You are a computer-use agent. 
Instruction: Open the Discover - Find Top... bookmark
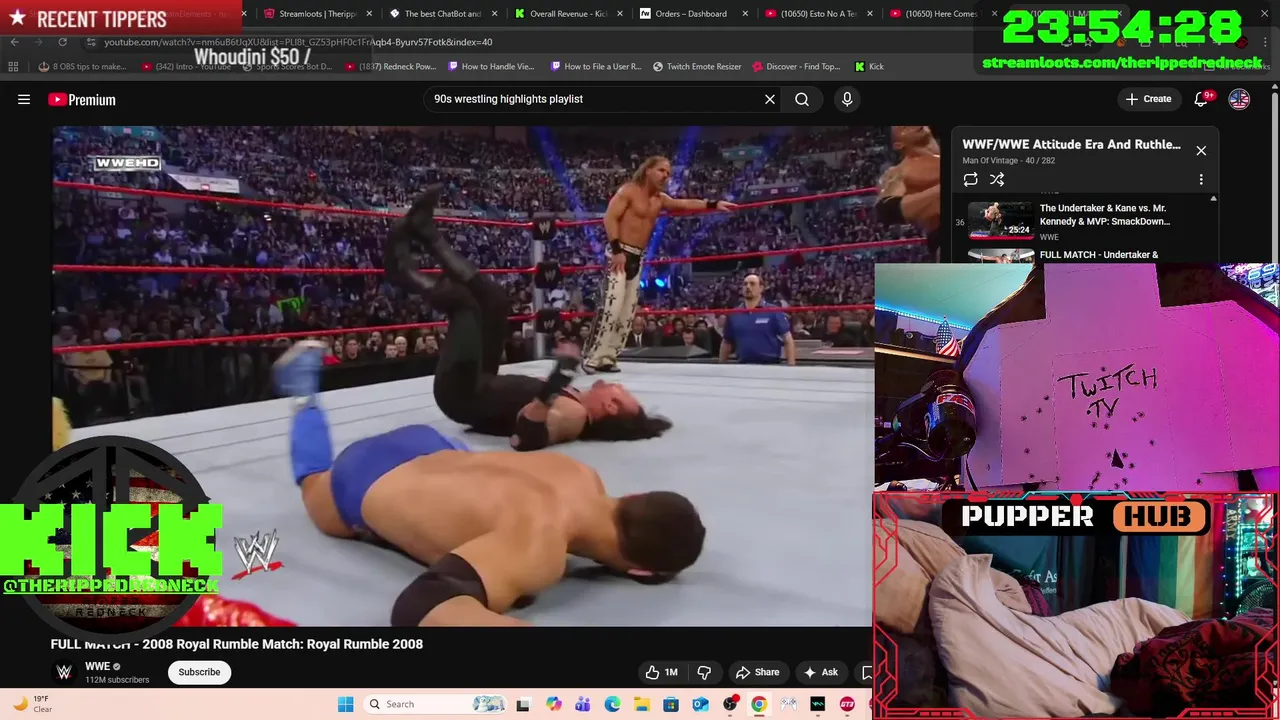click(796, 67)
